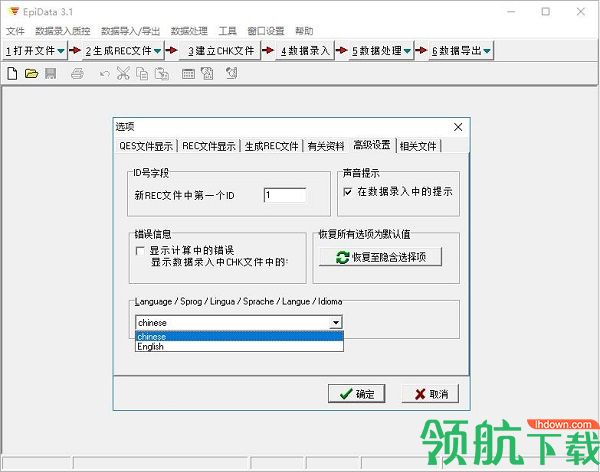Click the field pick list grid icon

188,73
